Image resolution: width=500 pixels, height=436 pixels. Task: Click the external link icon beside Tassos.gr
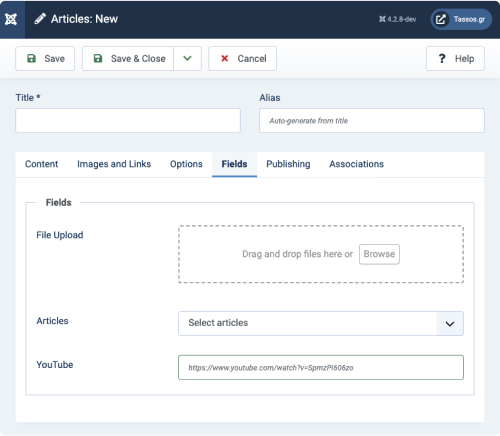(440, 19)
